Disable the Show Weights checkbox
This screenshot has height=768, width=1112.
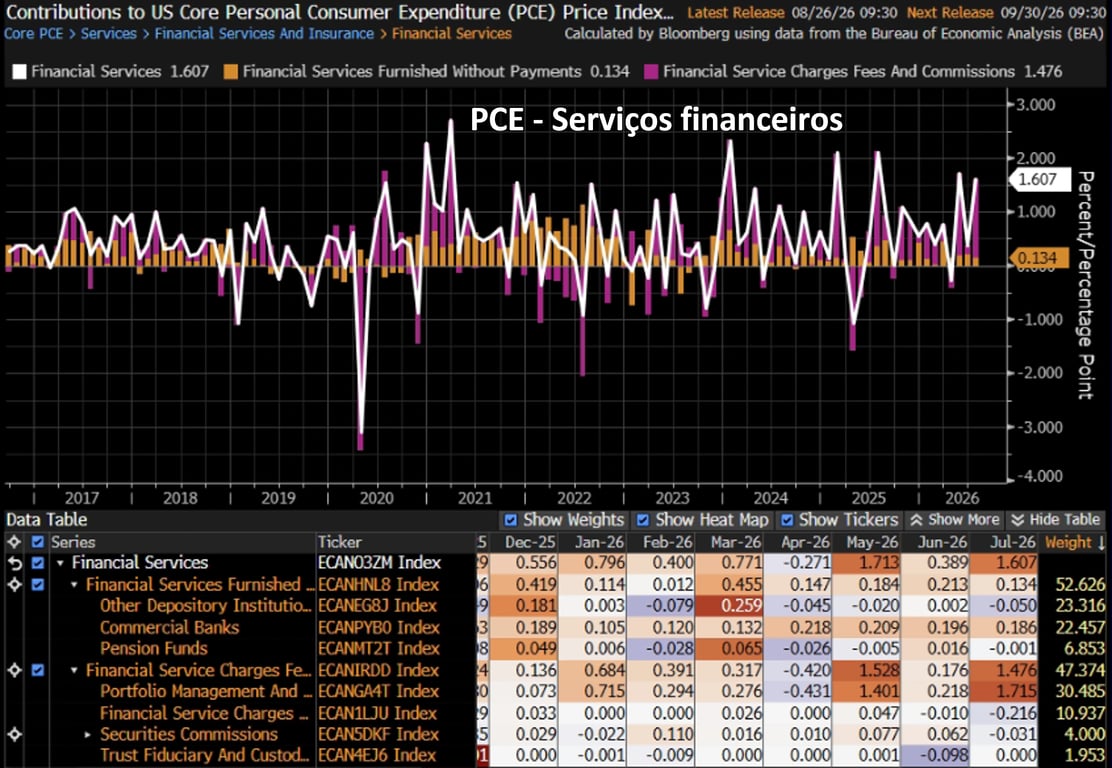(x=510, y=520)
